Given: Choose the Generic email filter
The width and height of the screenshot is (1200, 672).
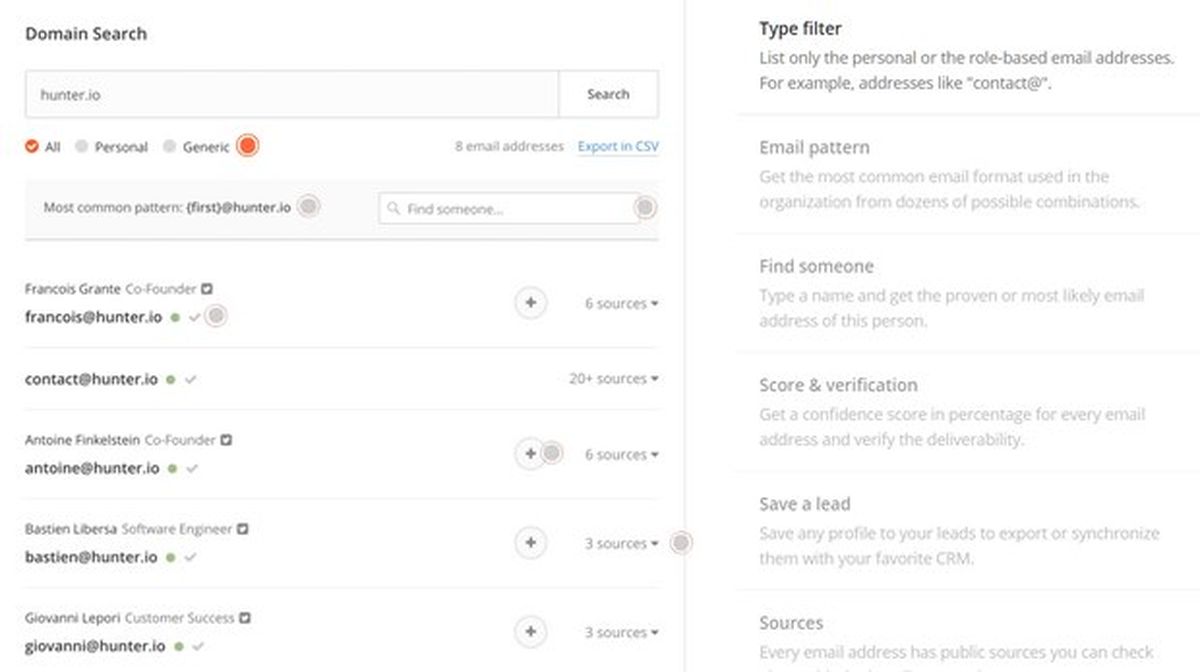Looking at the screenshot, I should point(169,147).
